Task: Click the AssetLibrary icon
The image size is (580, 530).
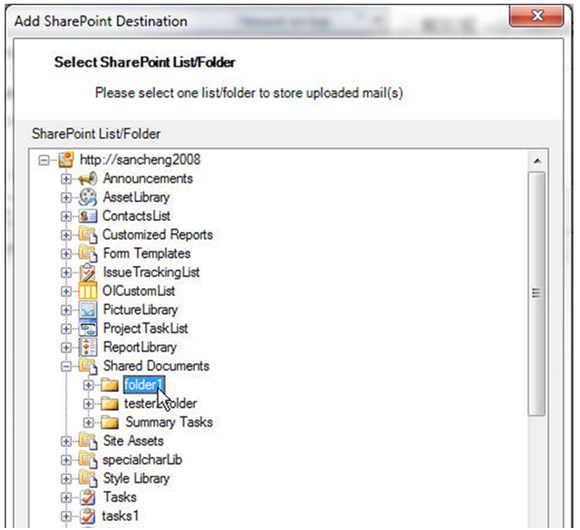Action: click(88, 197)
